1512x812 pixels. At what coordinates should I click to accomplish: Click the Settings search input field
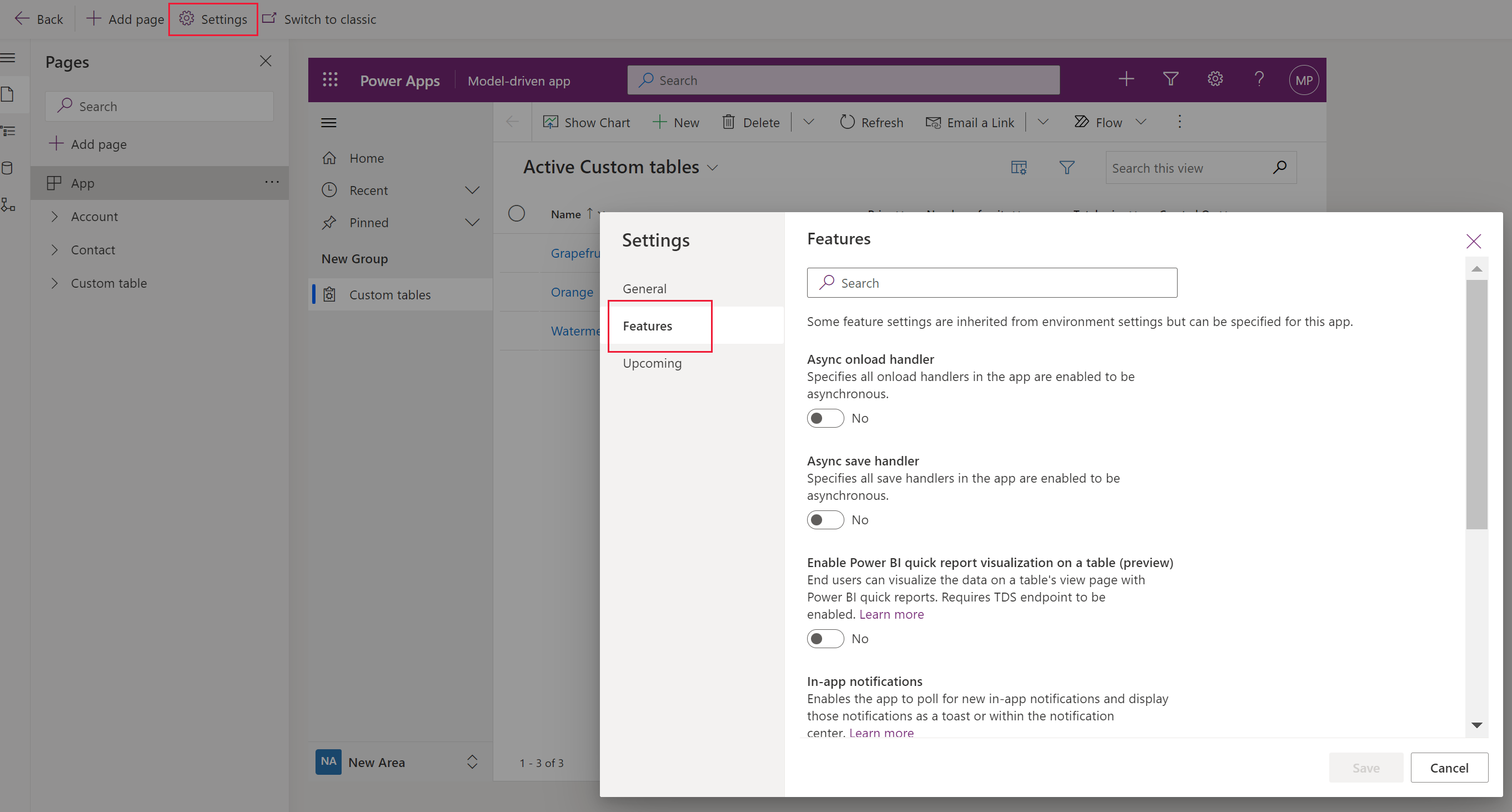point(991,282)
